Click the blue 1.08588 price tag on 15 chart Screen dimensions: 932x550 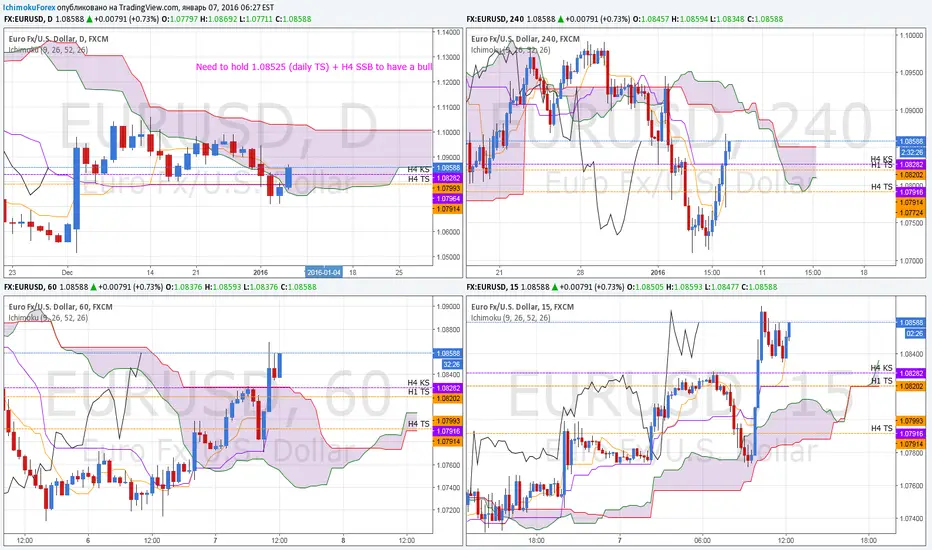[x=911, y=323]
